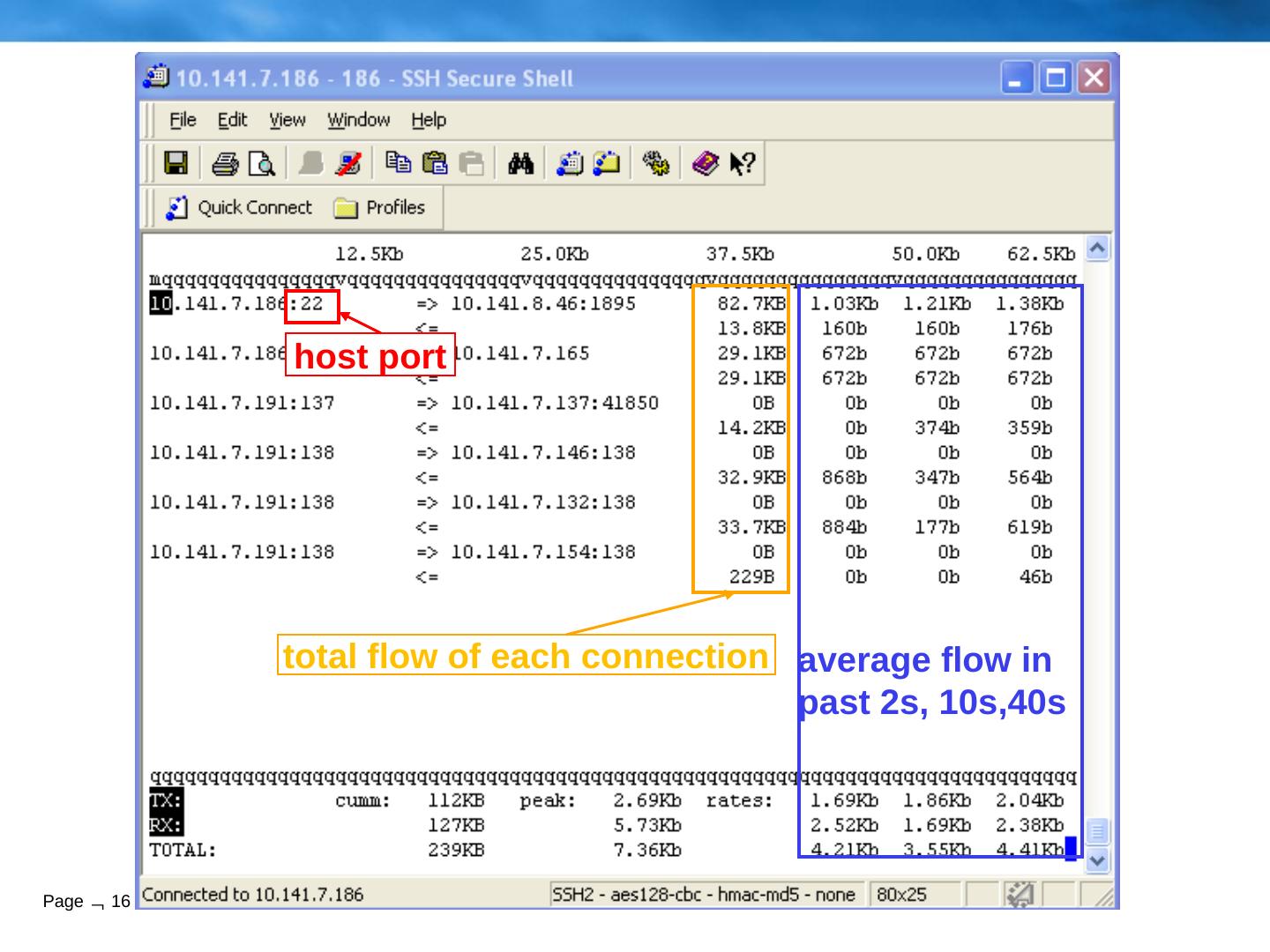The image size is (1270, 952).
Task: Close the SSH Secure Shell window
Action: click(x=1094, y=78)
